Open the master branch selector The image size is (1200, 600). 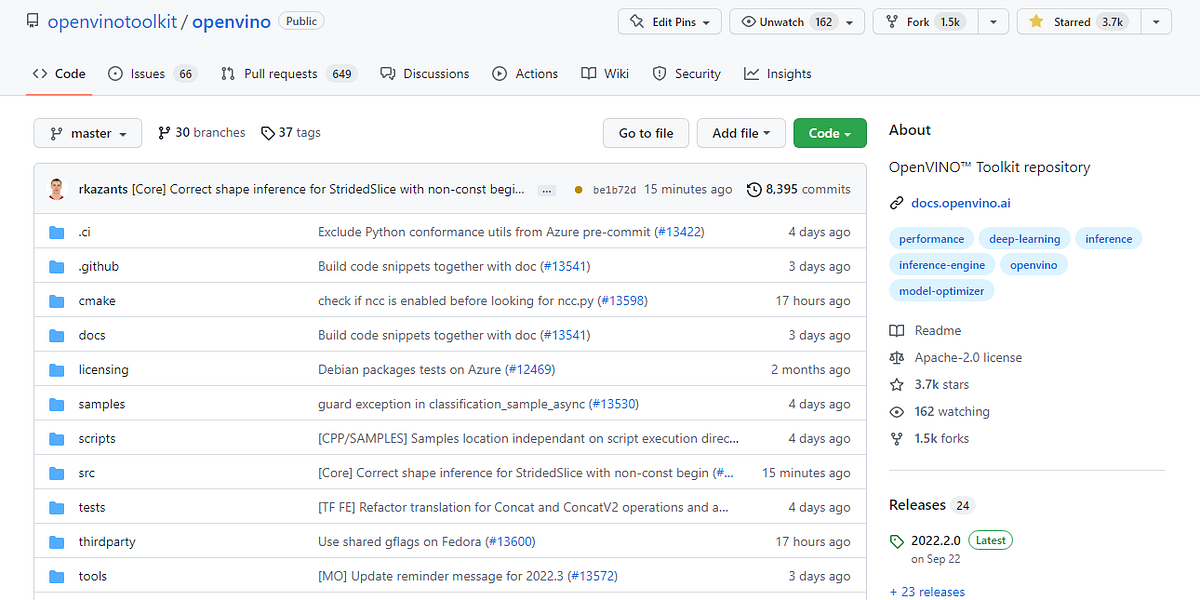click(88, 133)
